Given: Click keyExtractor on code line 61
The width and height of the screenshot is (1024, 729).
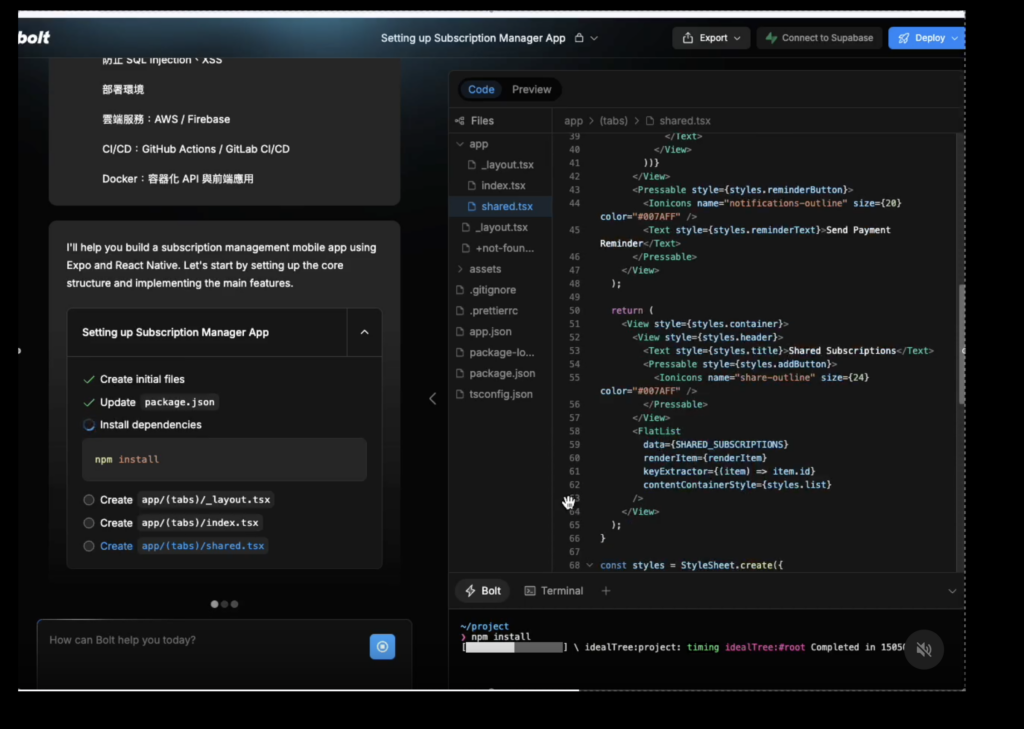Looking at the screenshot, I should click(675, 472).
